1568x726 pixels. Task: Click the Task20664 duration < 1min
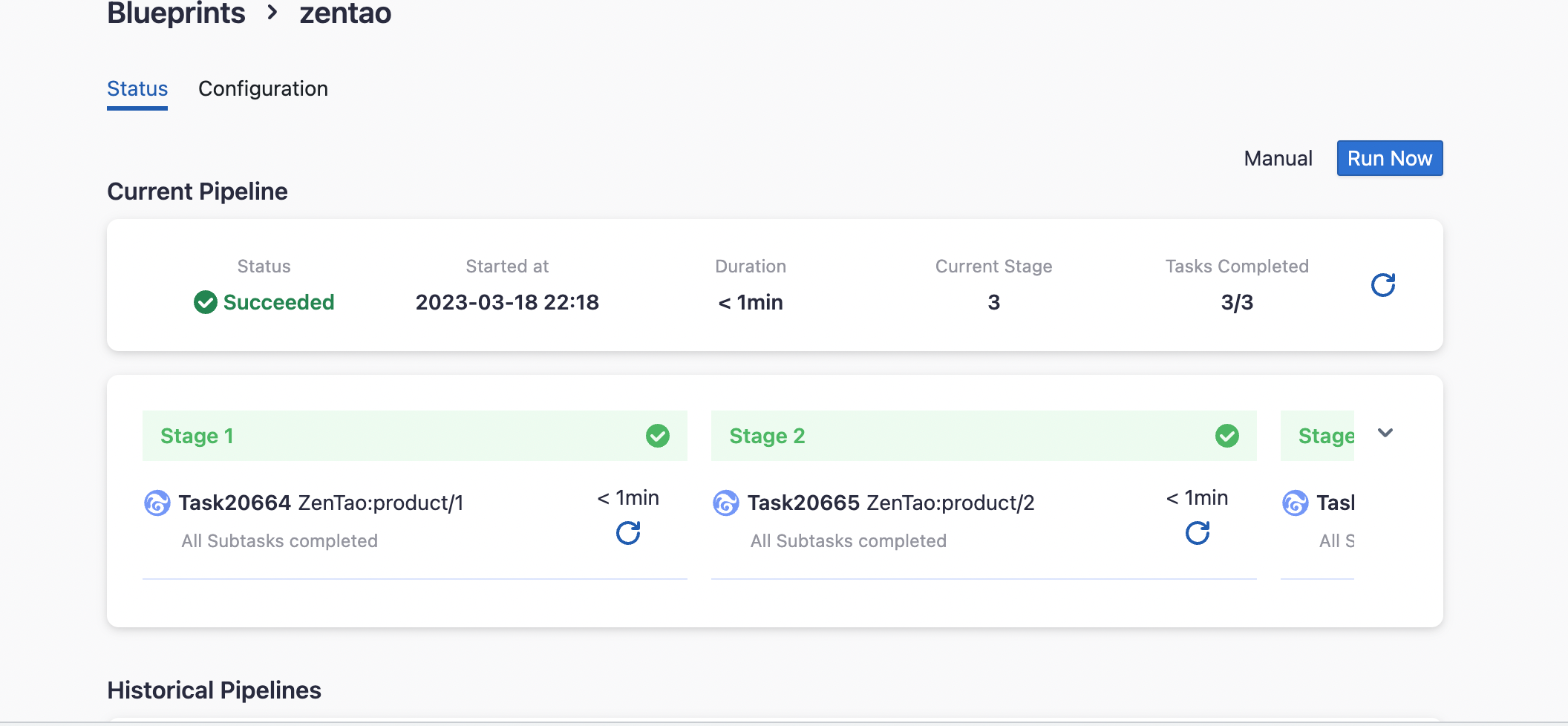pyautogui.click(x=628, y=497)
